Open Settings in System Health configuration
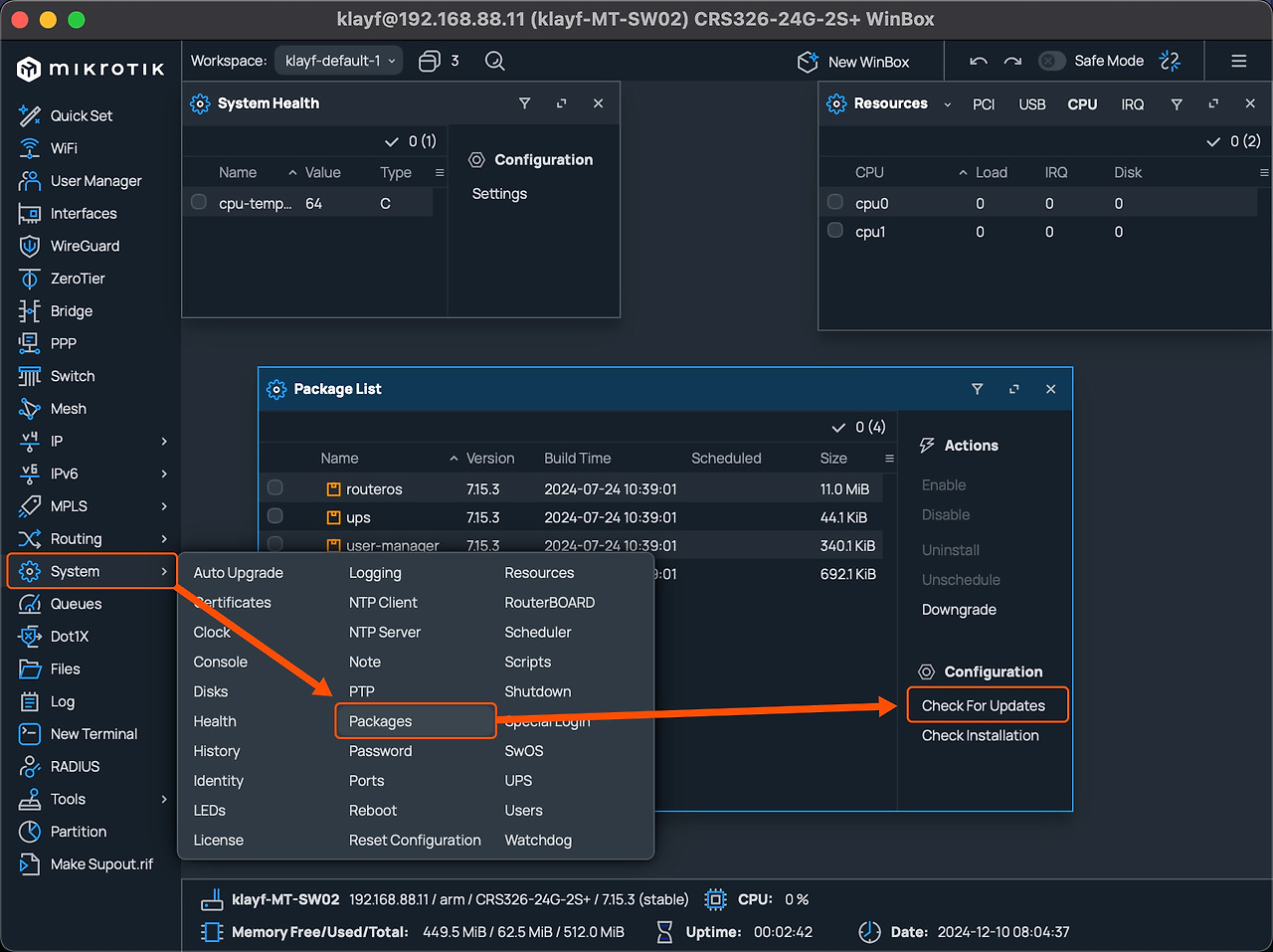The width and height of the screenshot is (1273, 952). pos(499,194)
